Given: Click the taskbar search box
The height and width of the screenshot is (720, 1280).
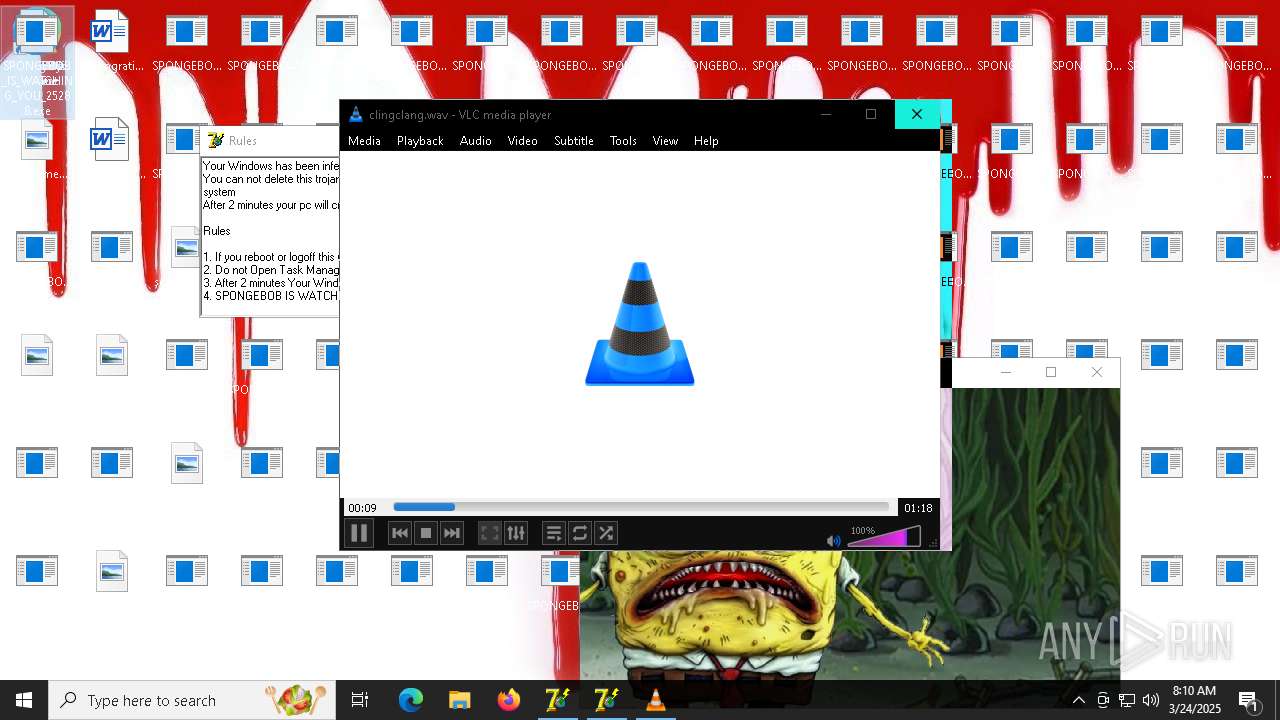Looking at the screenshot, I should tap(192, 700).
